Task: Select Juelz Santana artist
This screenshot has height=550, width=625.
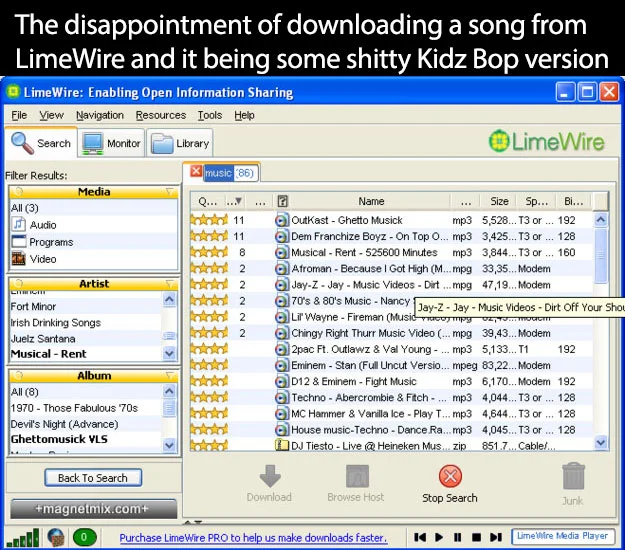Action: click(x=86, y=338)
